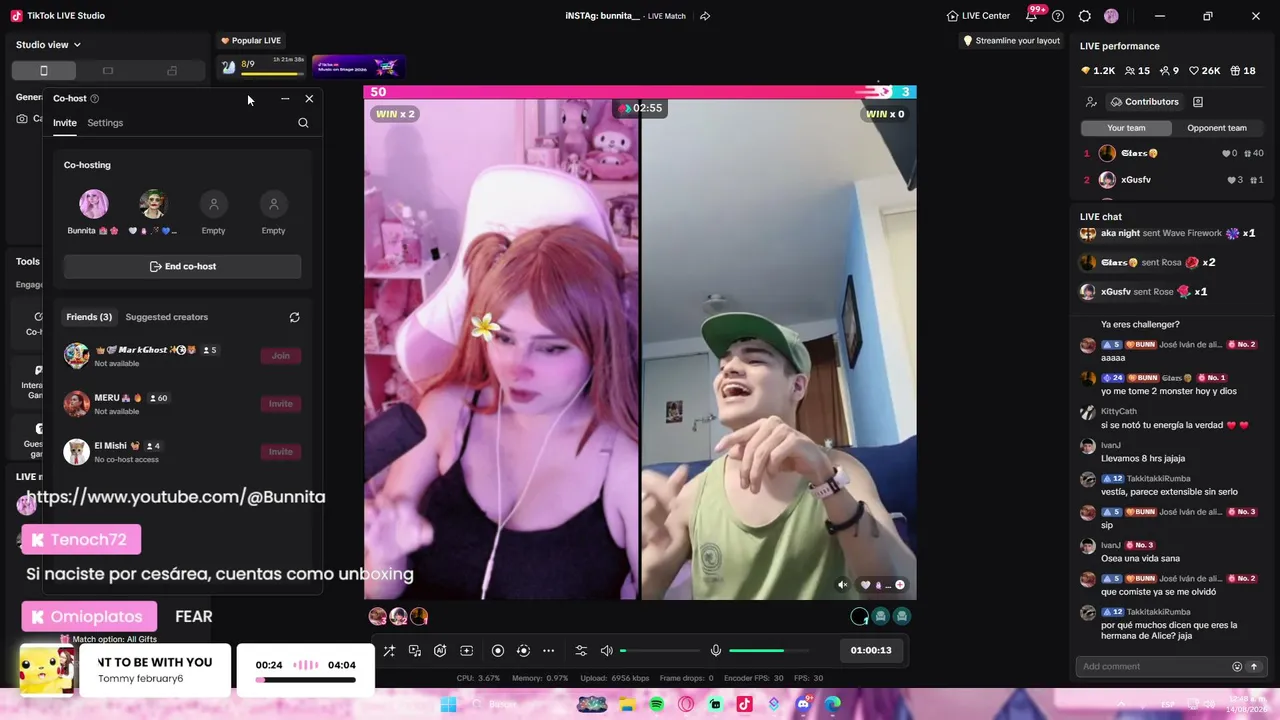Select the Contributors tab
The height and width of the screenshot is (720, 1280).
(1144, 102)
